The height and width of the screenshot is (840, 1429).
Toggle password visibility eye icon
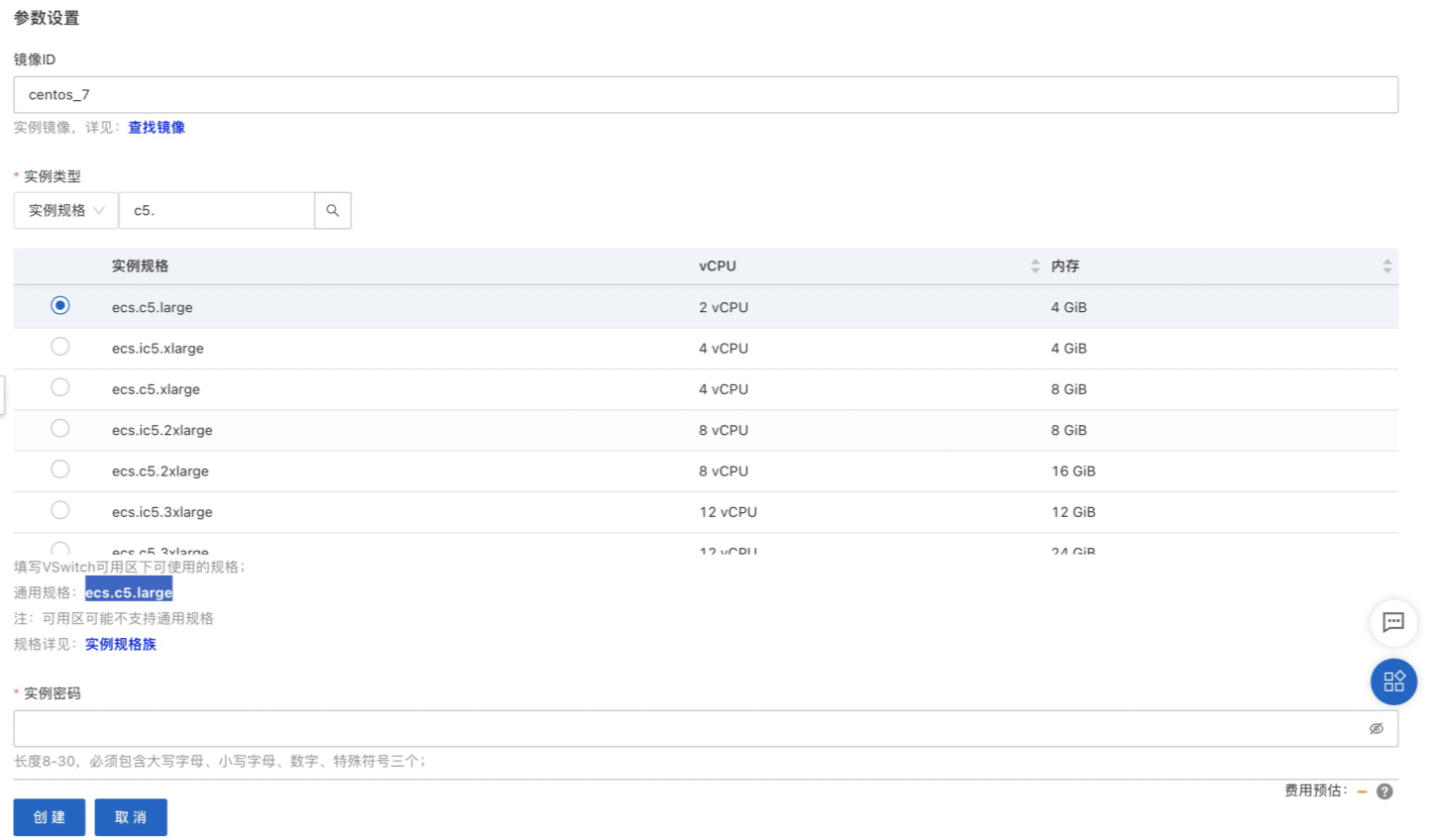pyautogui.click(x=1376, y=728)
